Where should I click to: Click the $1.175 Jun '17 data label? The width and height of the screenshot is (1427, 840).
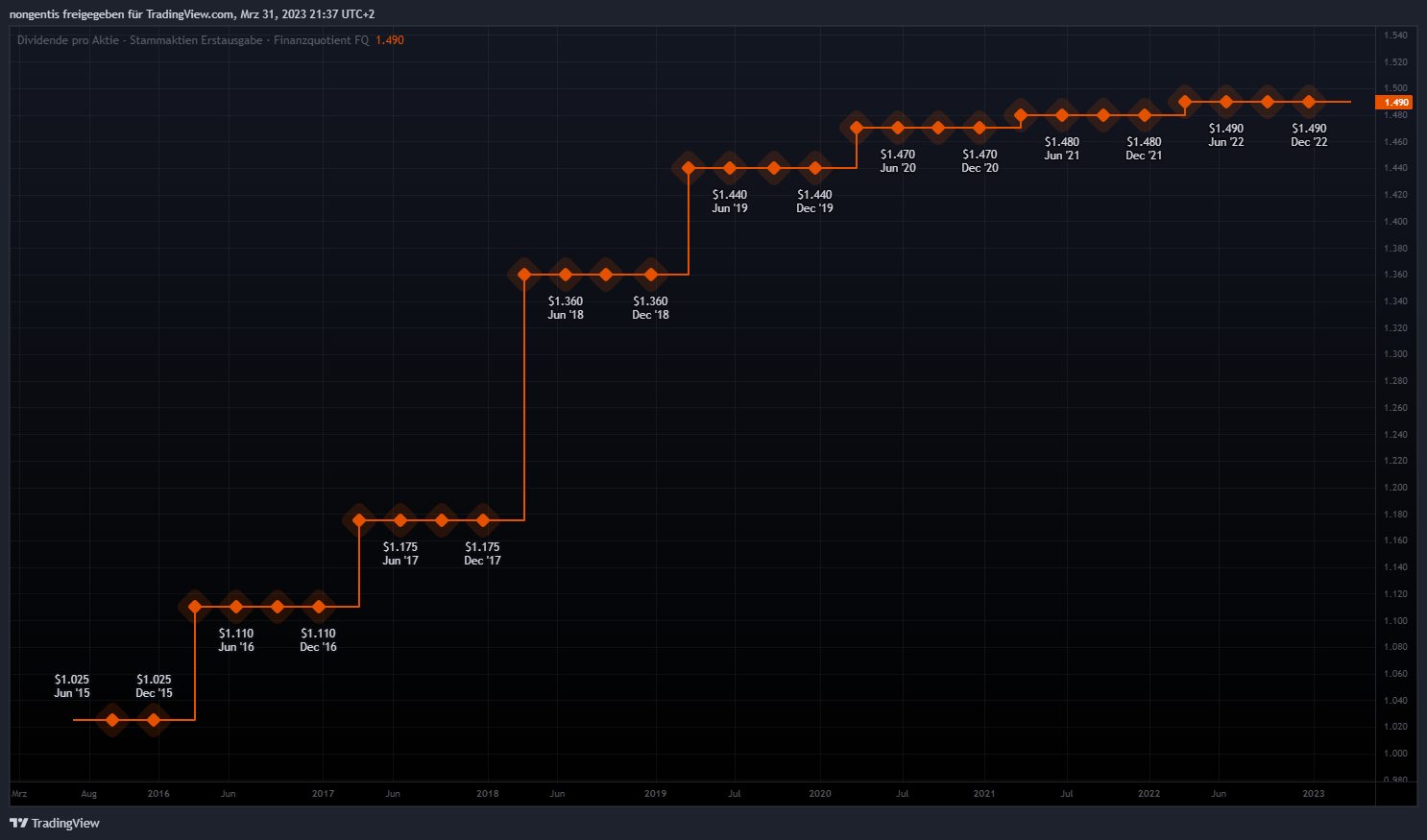tap(400, 553)
